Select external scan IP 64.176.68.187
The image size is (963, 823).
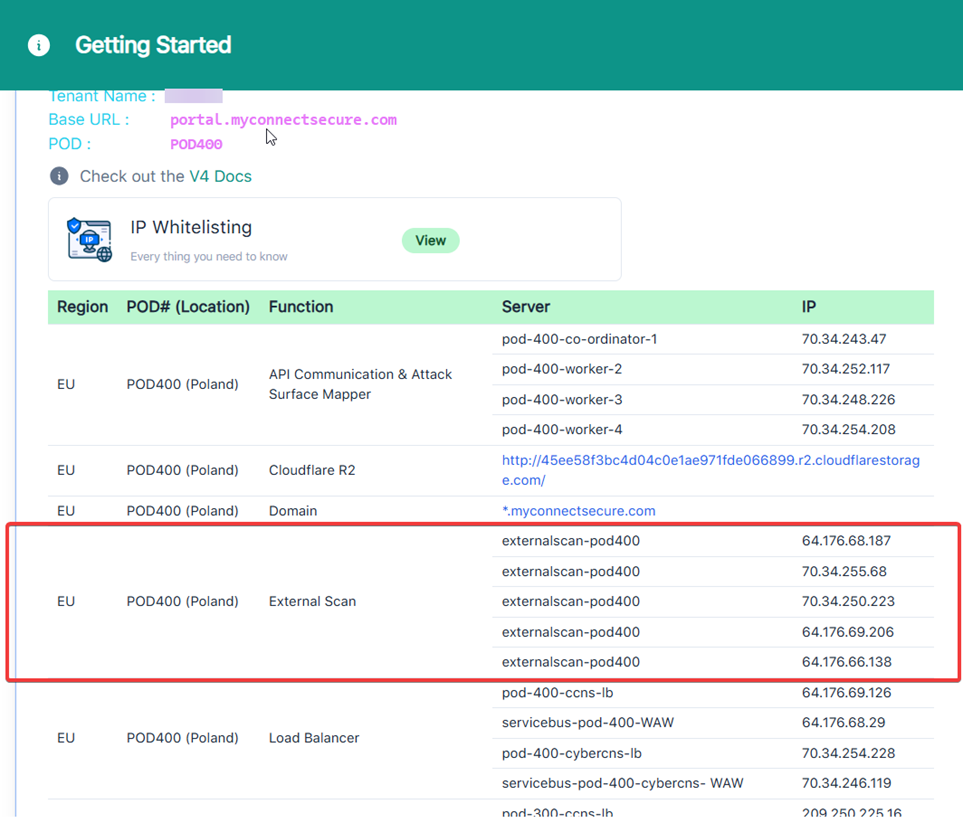pos(847,541)
